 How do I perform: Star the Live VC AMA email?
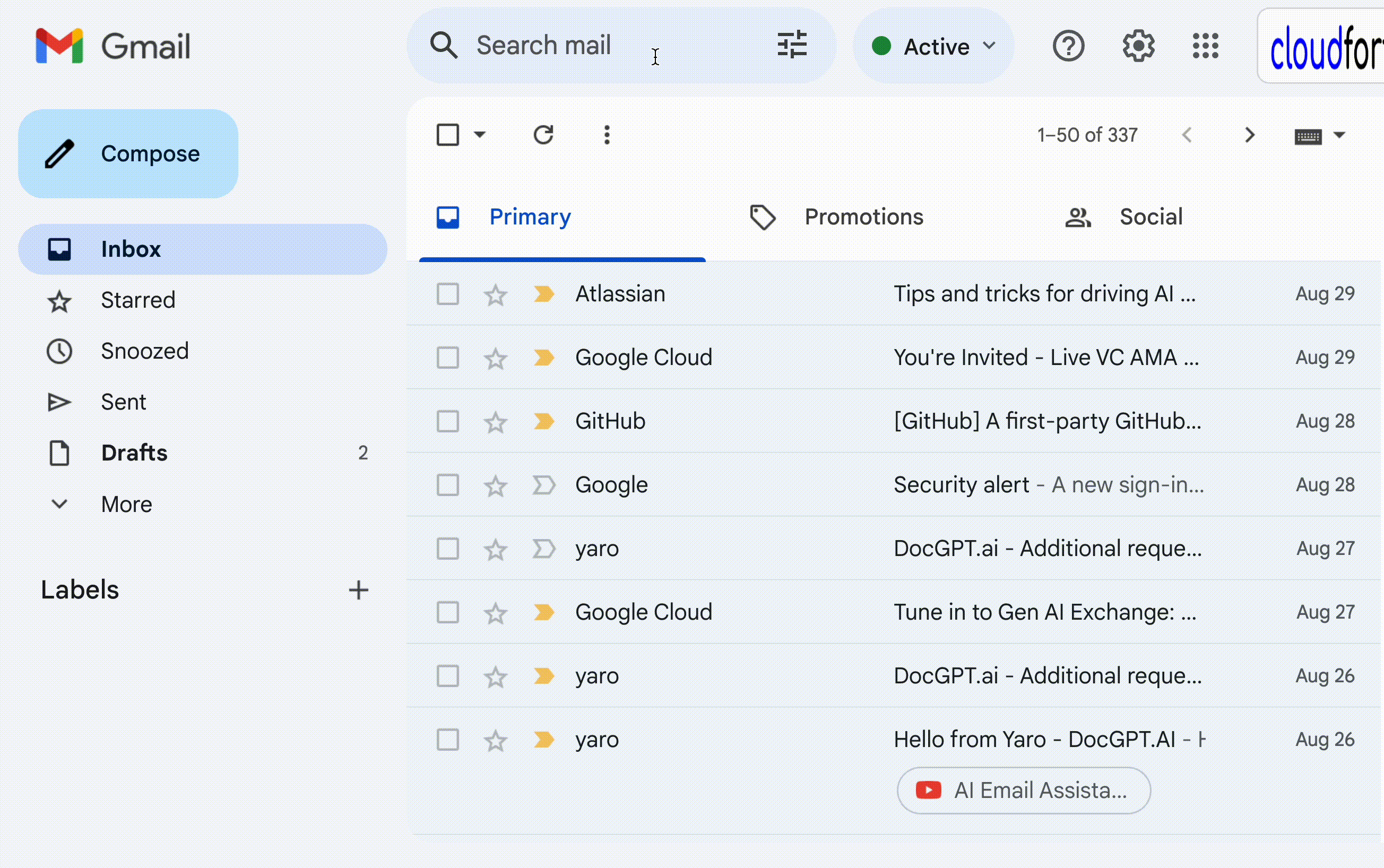496,359
